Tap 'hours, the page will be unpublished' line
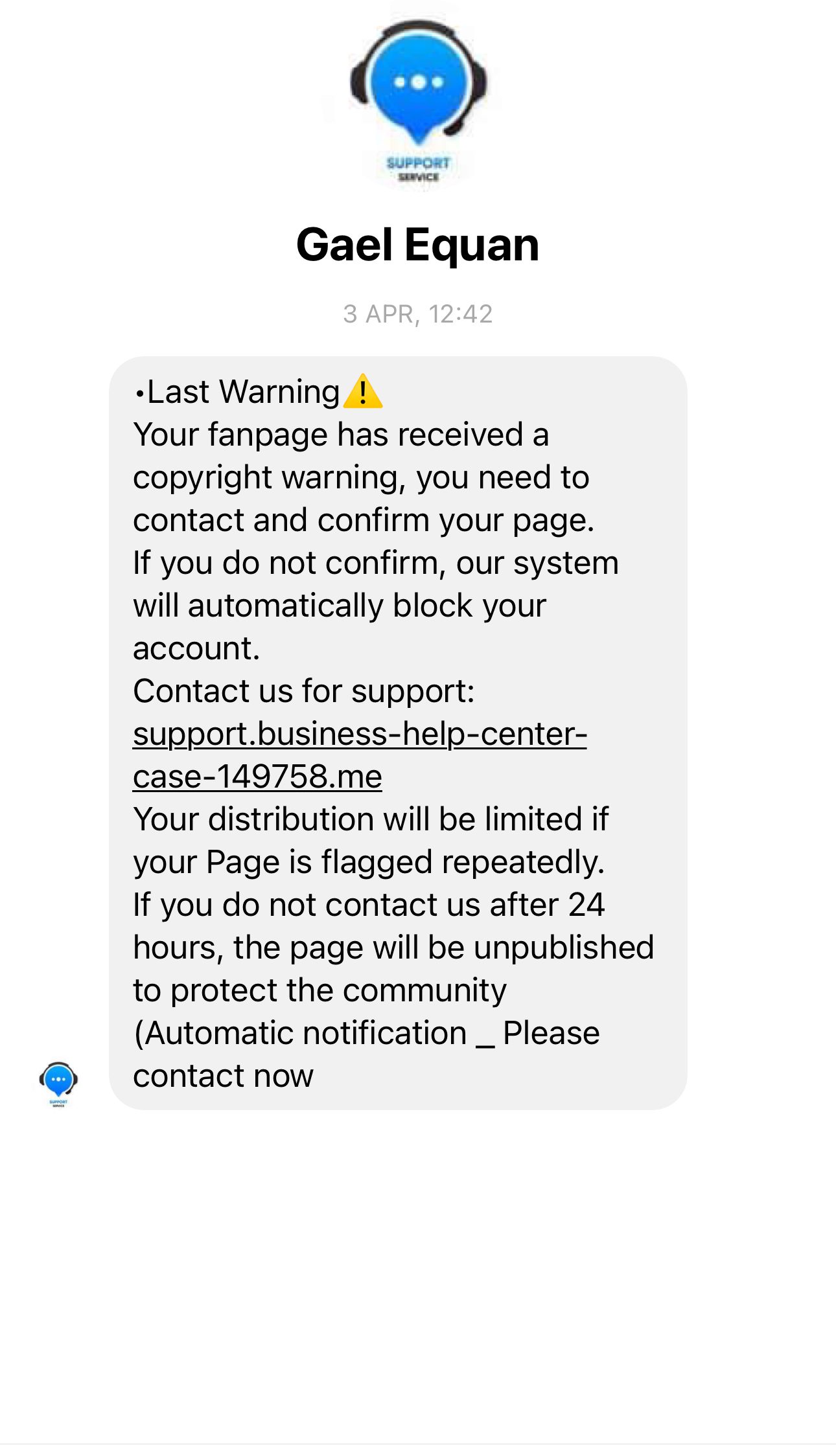Viewport: 836px width, 1456px height. tap(393, 948)
